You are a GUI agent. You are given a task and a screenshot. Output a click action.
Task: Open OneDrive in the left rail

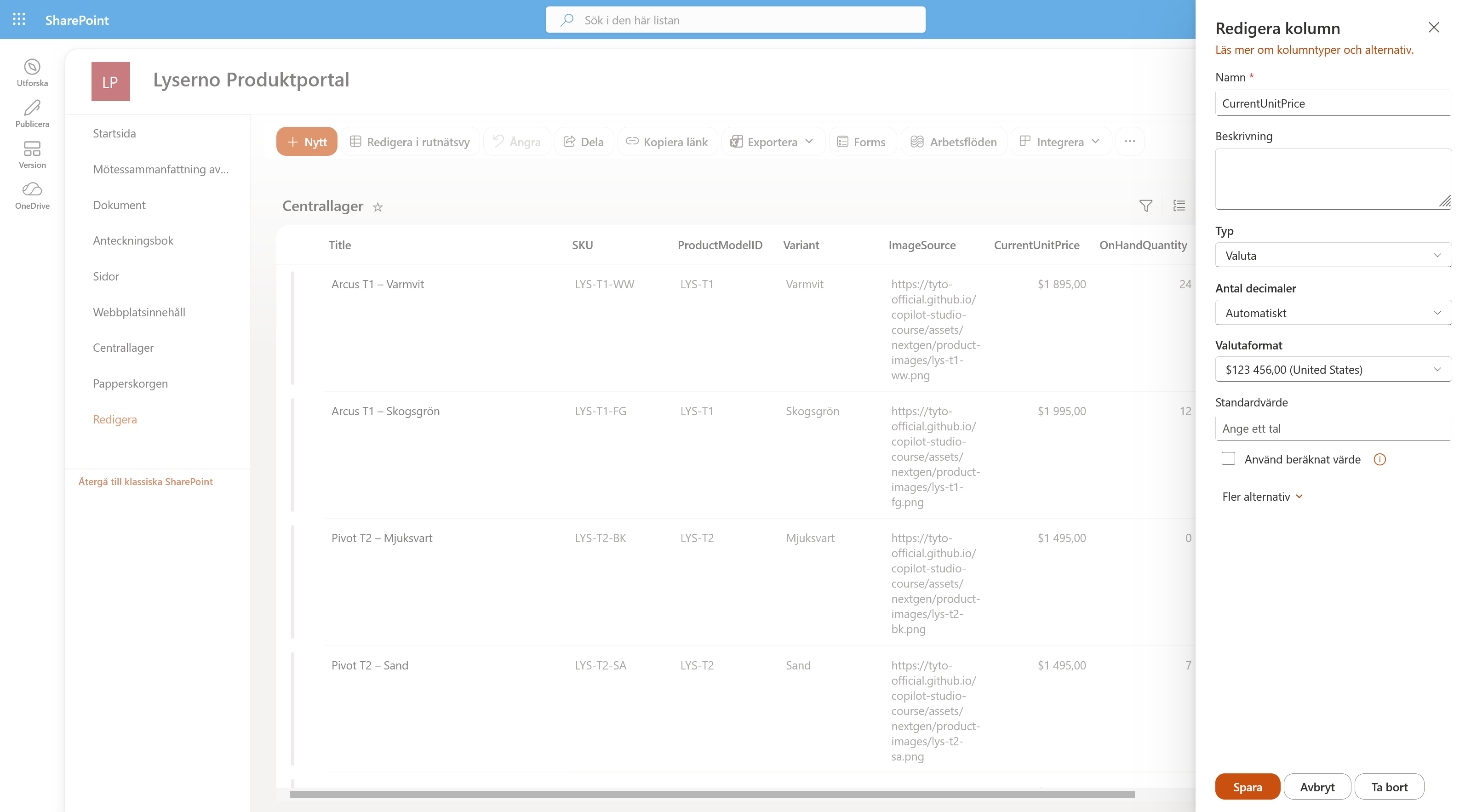pos(32,196)
